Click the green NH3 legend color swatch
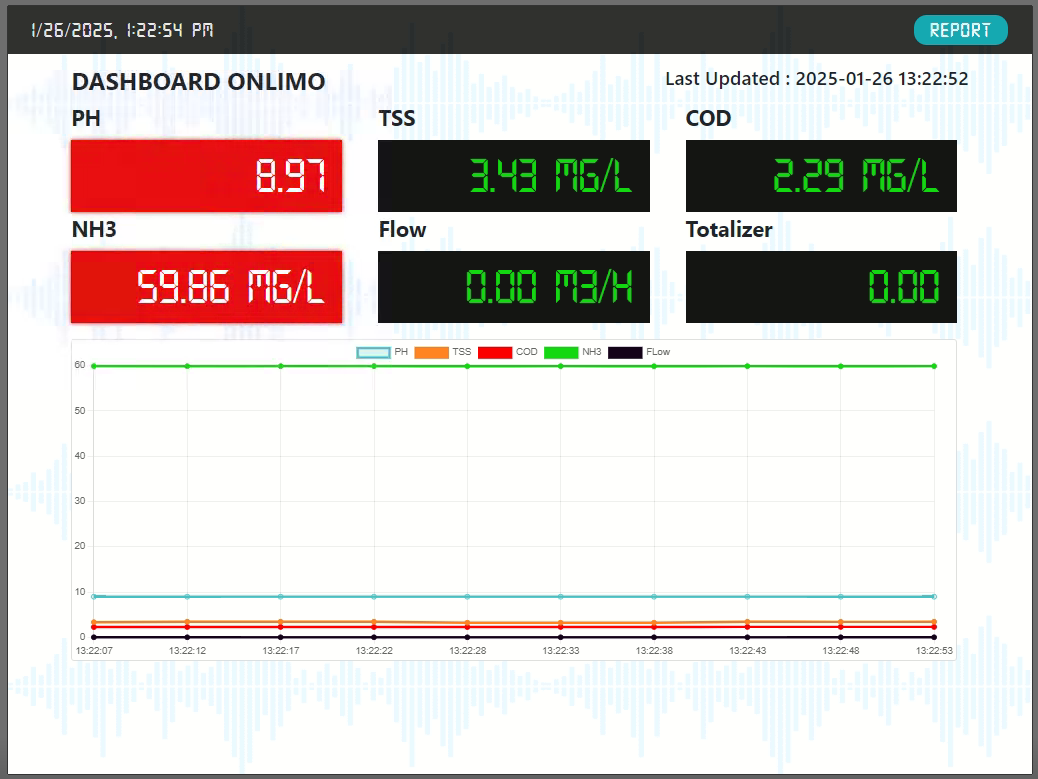Image resolution: width=1038 pixels, height=779 pixels. tap(561, 352)
